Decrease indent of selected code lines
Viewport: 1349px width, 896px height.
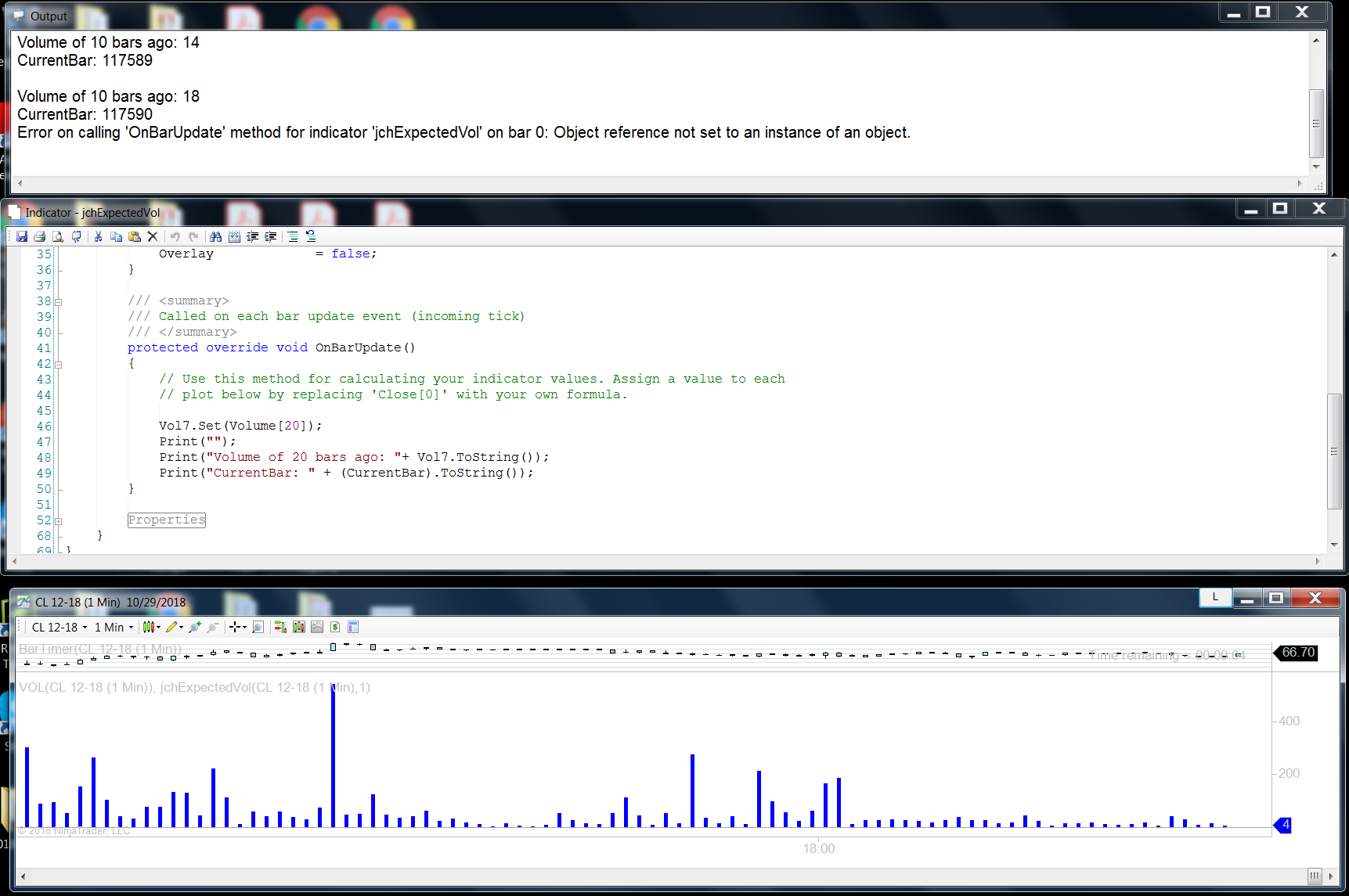tap(253, 236)
